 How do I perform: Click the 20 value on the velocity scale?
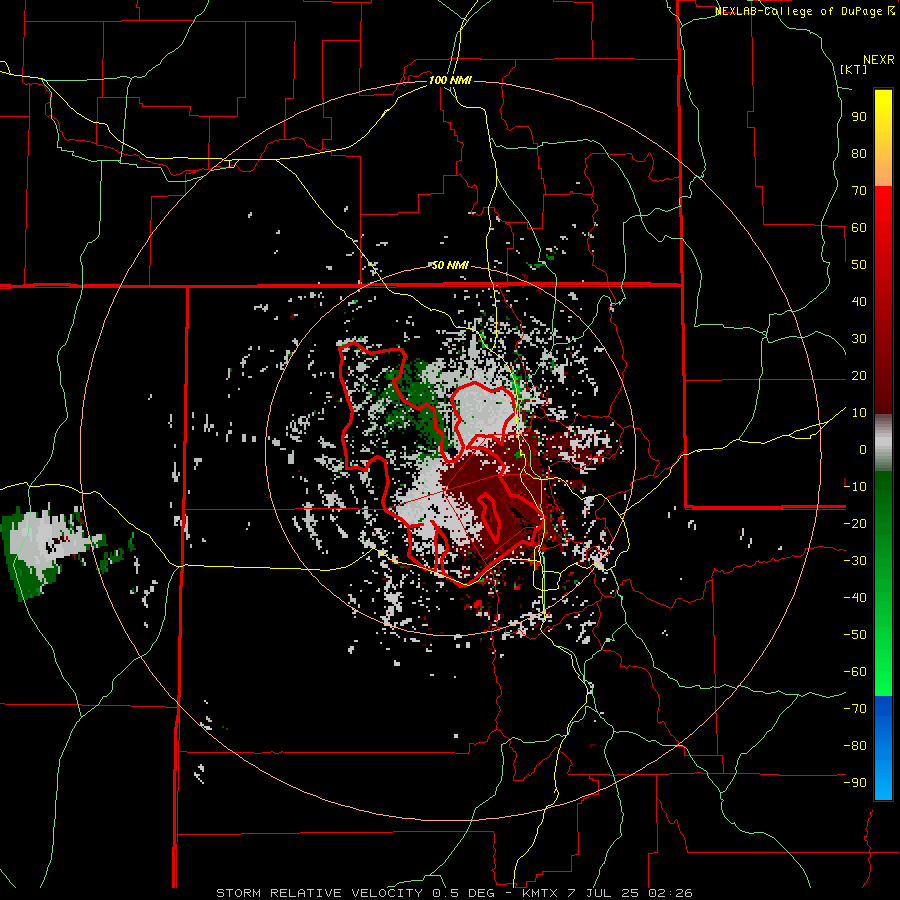[859, 376]
